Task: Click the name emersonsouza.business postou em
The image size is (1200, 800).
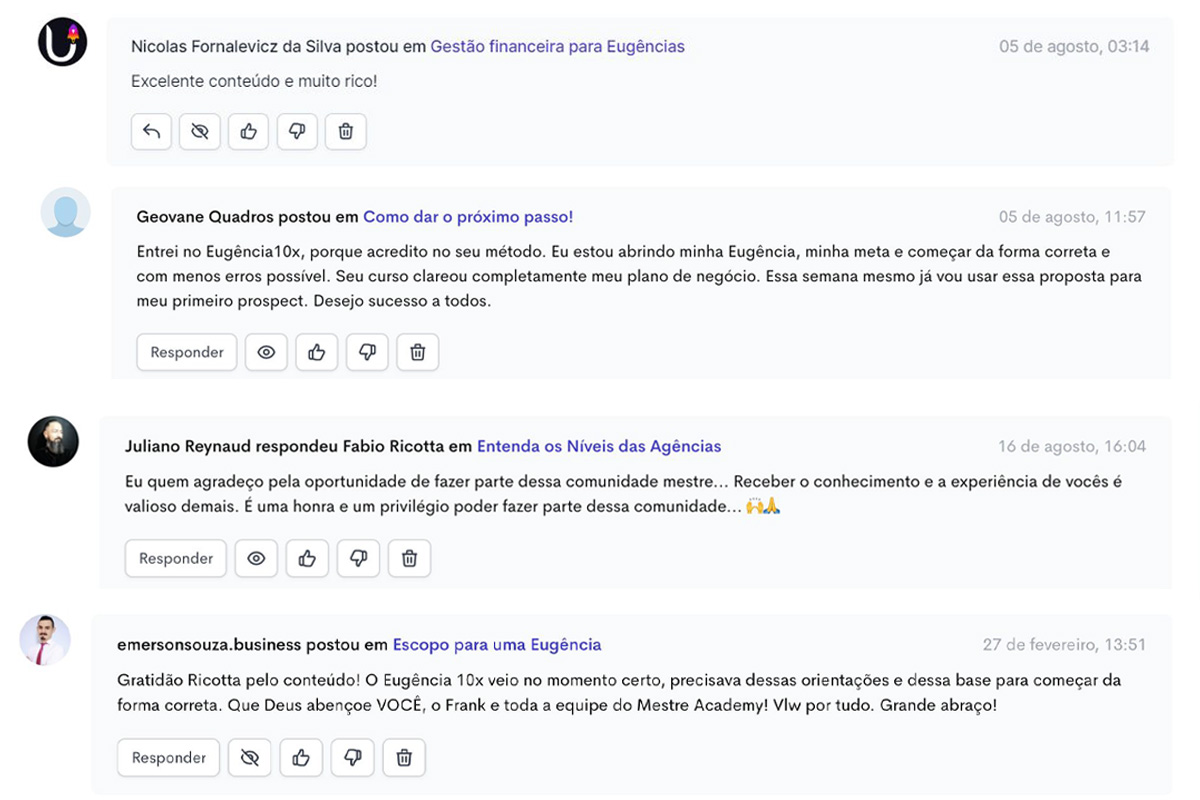Action: pyautogui.click(x=252, y=644)
